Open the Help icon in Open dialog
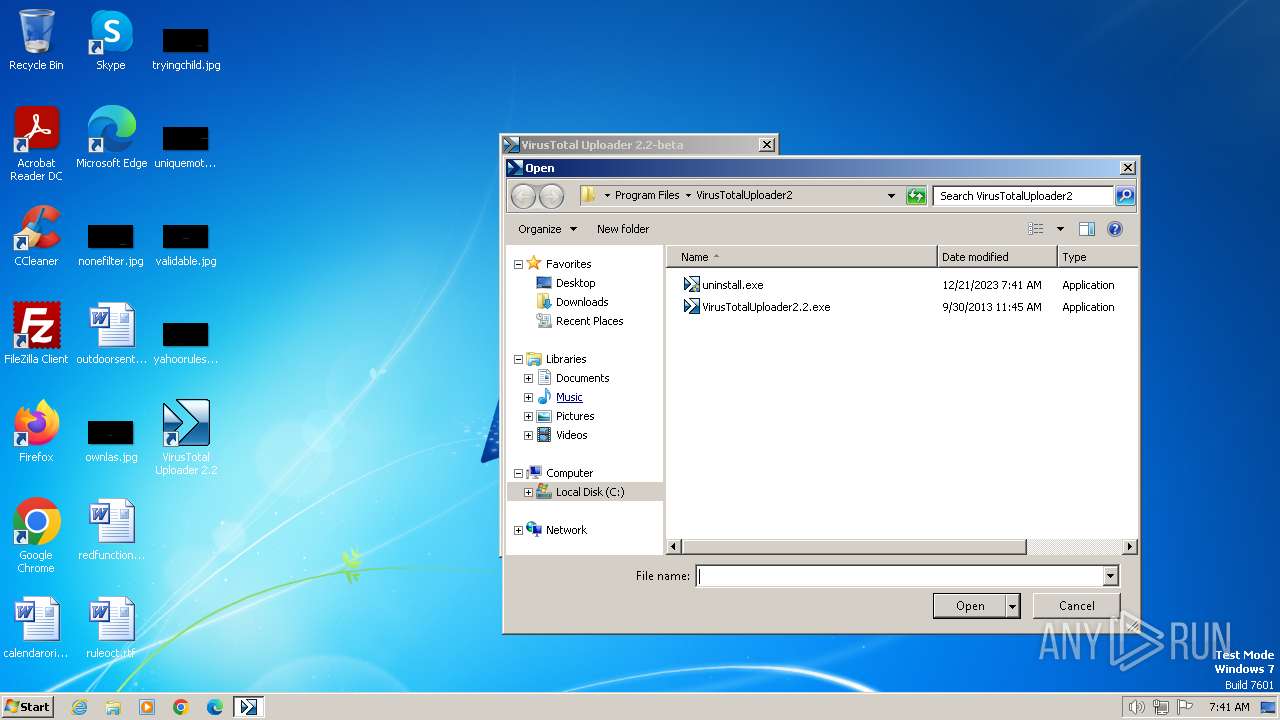This screenshot has height=720, width=1280. pyautogui.click(x=1115, y=229)
